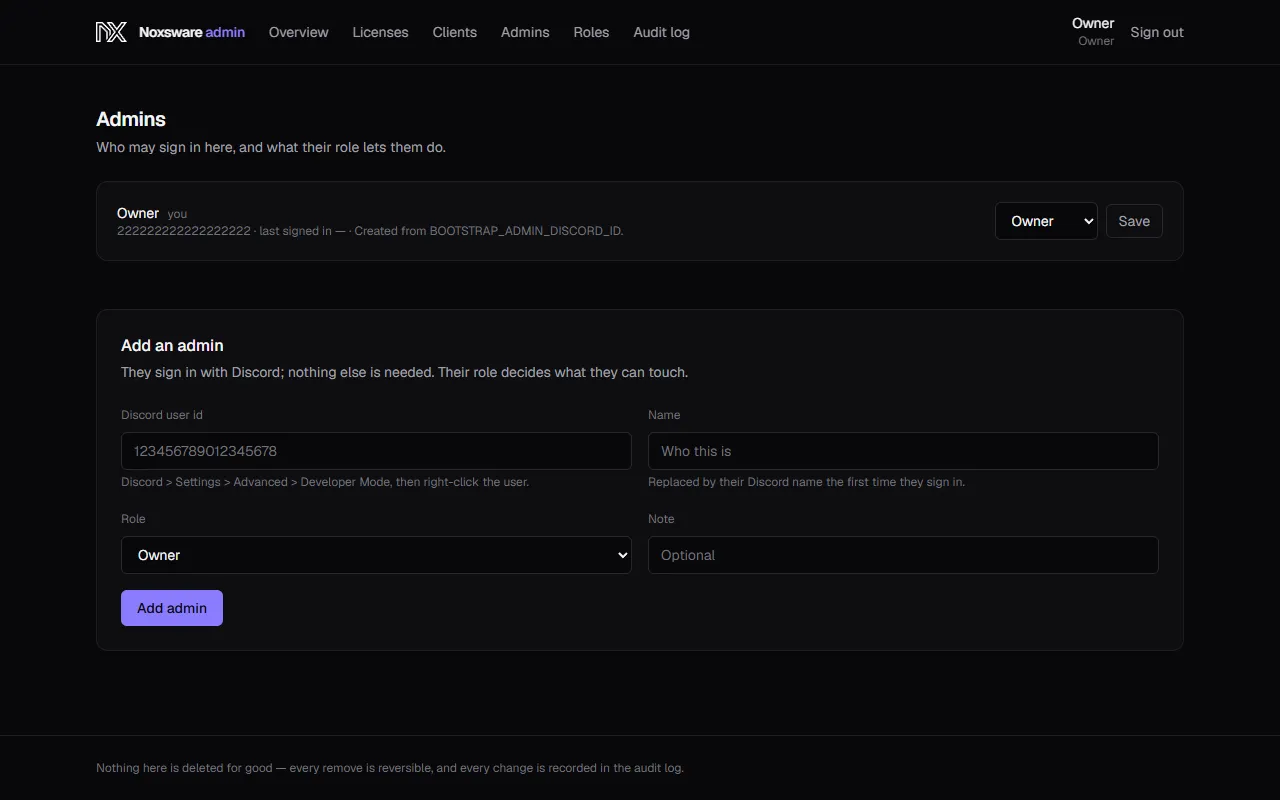This screenshot has width=1280, height=800.
Task: Click the "Admins" page heading
Action: pos(131,119)
